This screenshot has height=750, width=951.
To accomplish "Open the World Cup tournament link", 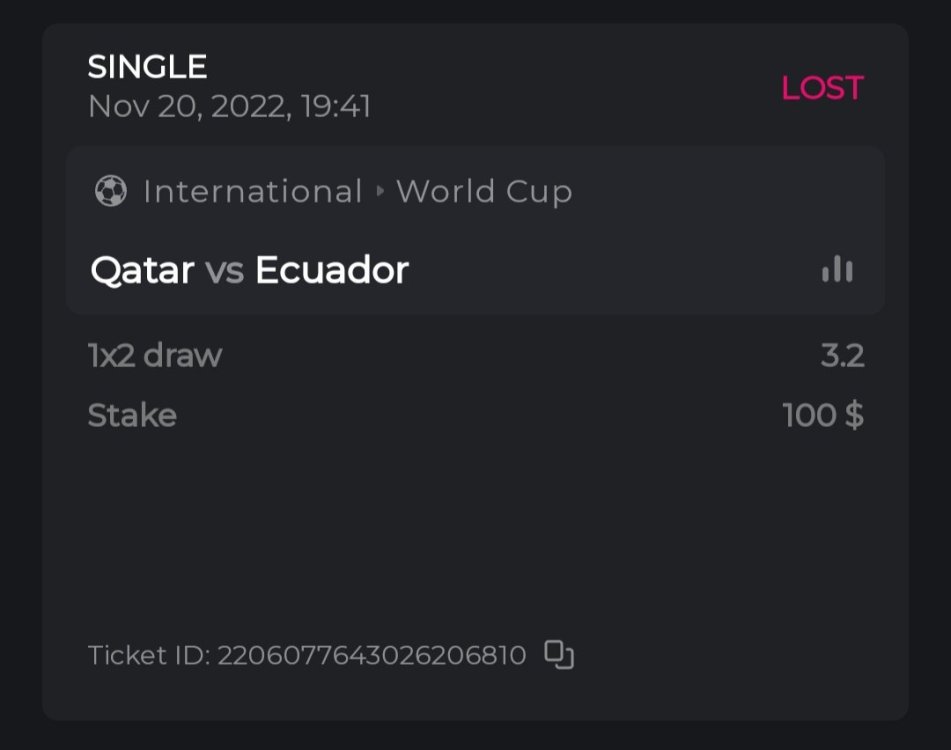I will 484,191.
